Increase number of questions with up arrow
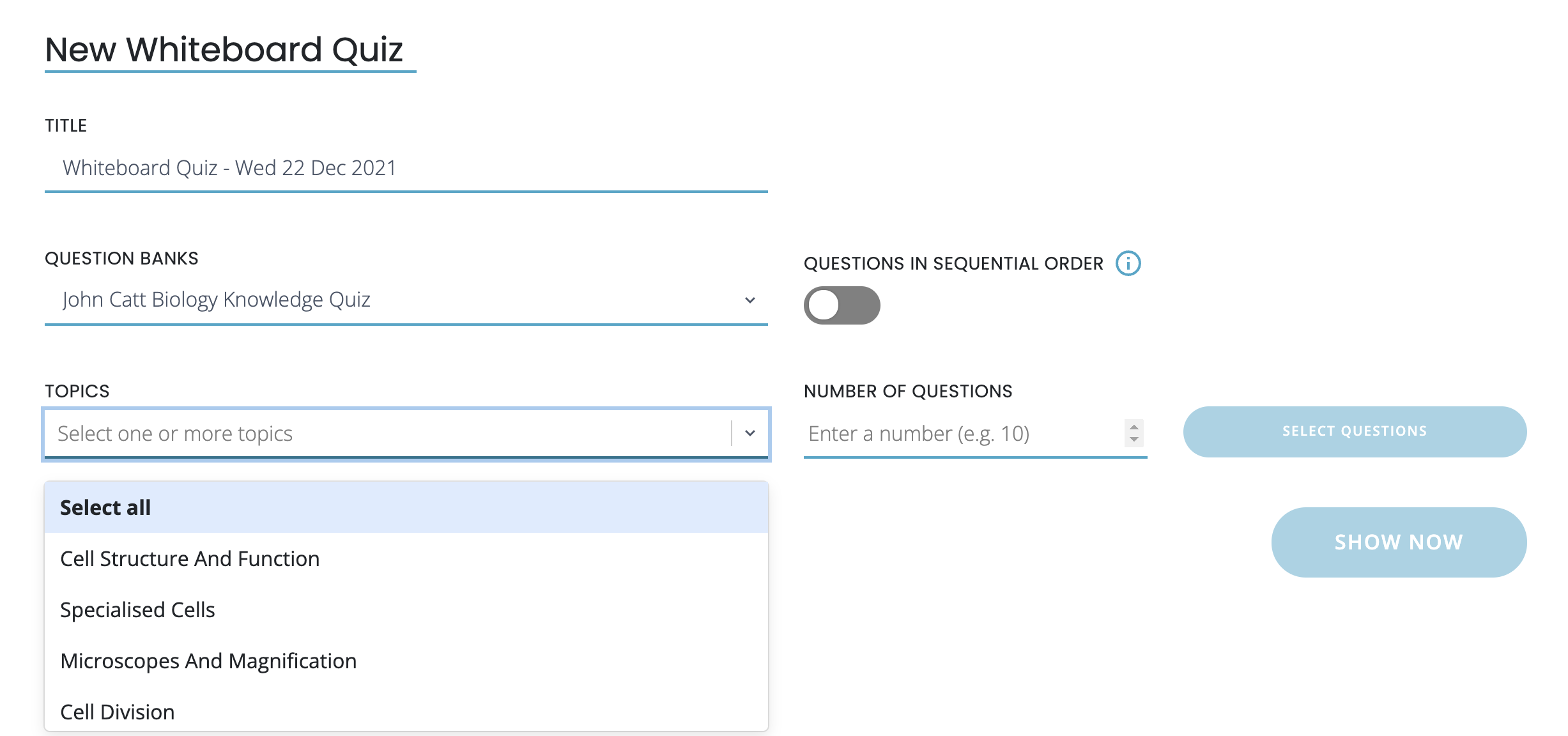The width and height of the screenshot is (1568, 736). tap(1134, 427)
